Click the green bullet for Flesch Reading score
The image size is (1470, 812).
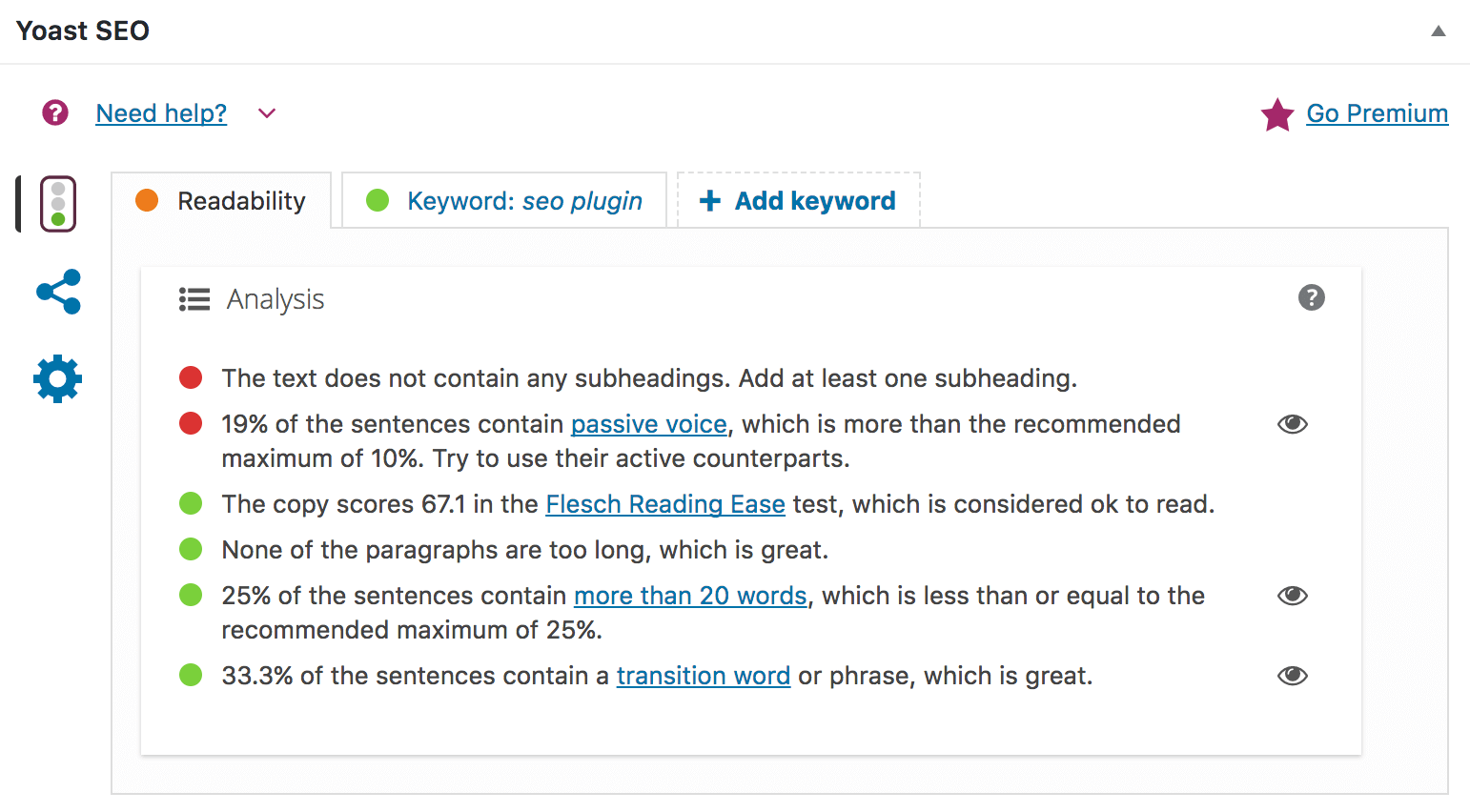pos(191,503)
